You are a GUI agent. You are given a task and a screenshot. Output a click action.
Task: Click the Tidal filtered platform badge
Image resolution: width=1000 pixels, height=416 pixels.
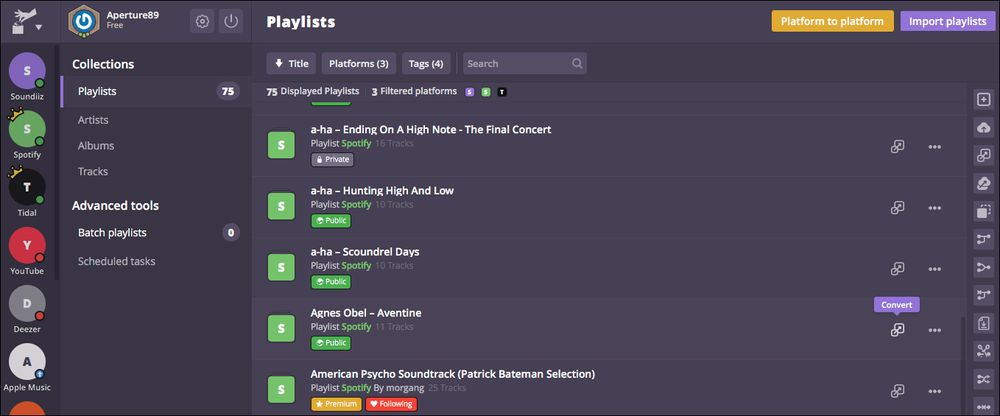coord(502,92)
